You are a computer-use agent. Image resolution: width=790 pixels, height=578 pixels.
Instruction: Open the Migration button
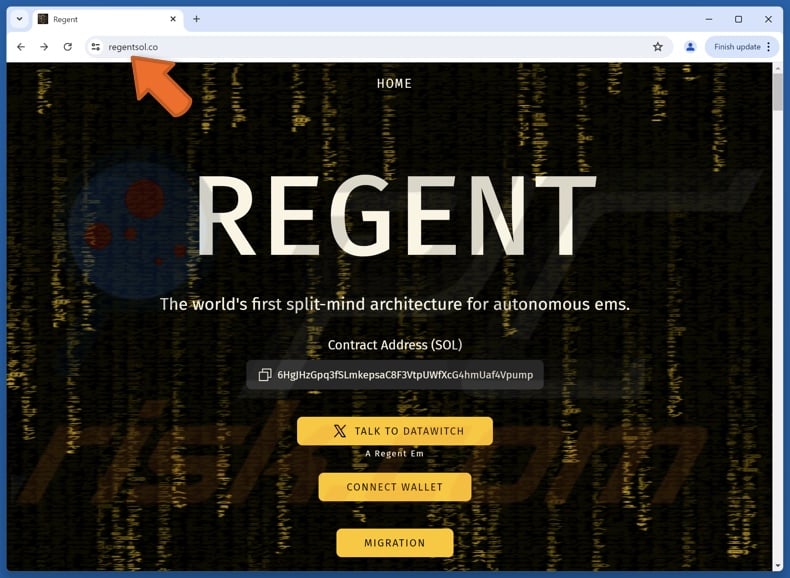click(x=395, y=543)
